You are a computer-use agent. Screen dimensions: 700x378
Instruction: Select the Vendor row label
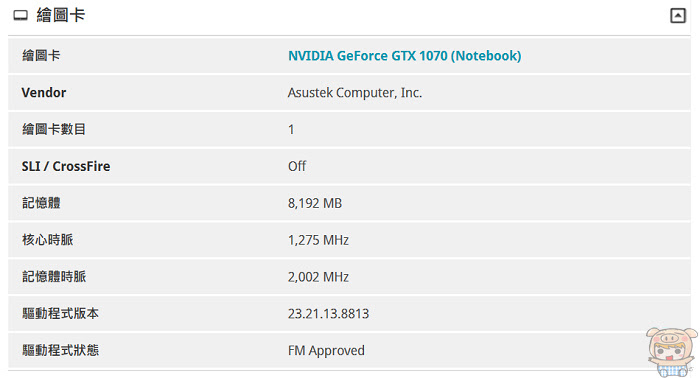pos(44,92)
